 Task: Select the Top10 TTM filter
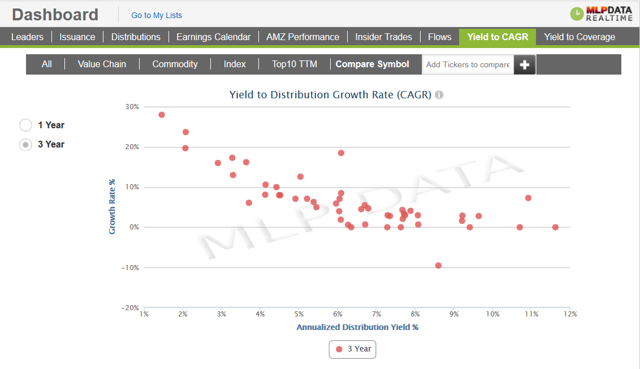(x=294, y=64)
